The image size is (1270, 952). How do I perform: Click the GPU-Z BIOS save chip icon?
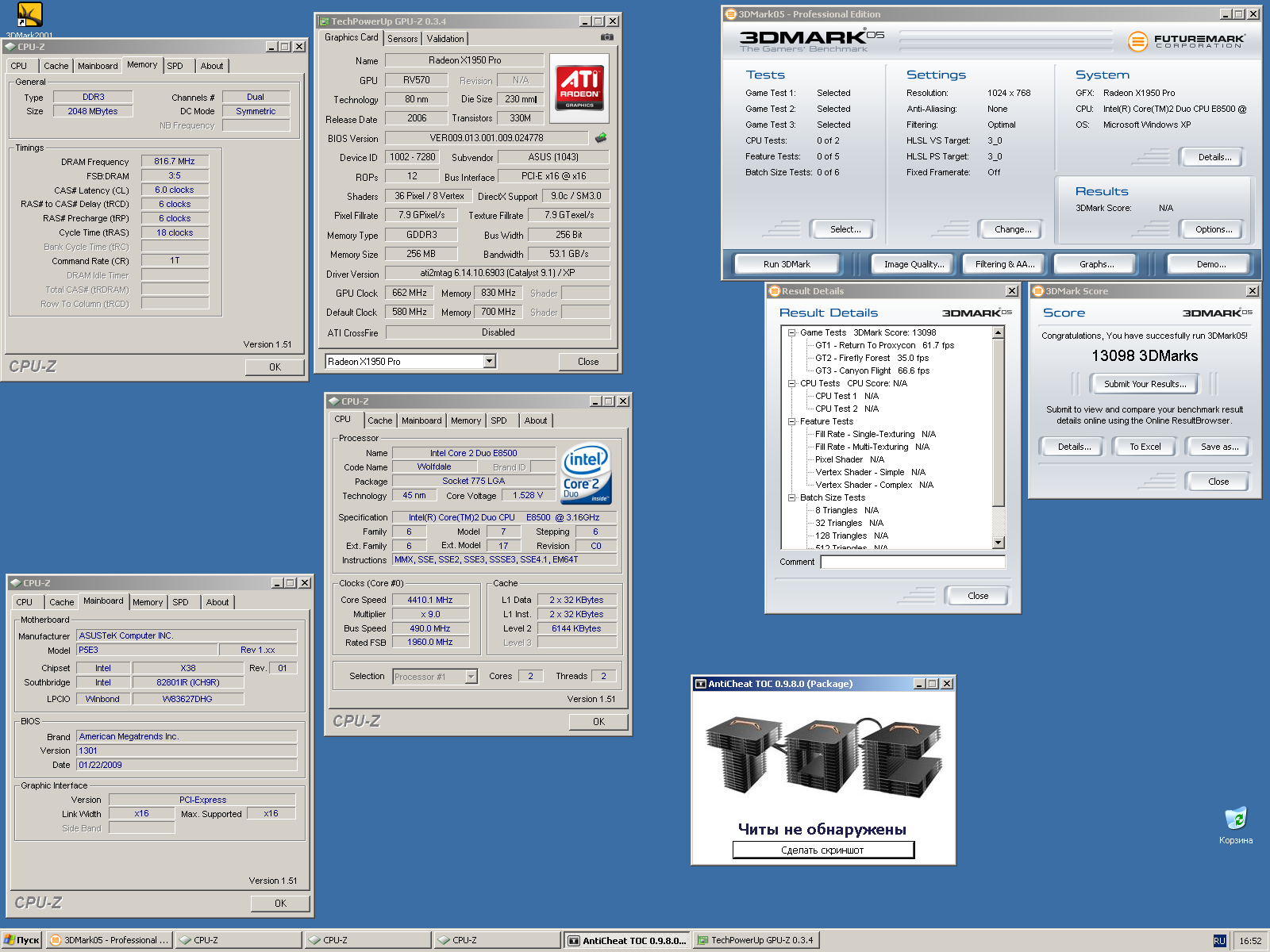(601, 138)
